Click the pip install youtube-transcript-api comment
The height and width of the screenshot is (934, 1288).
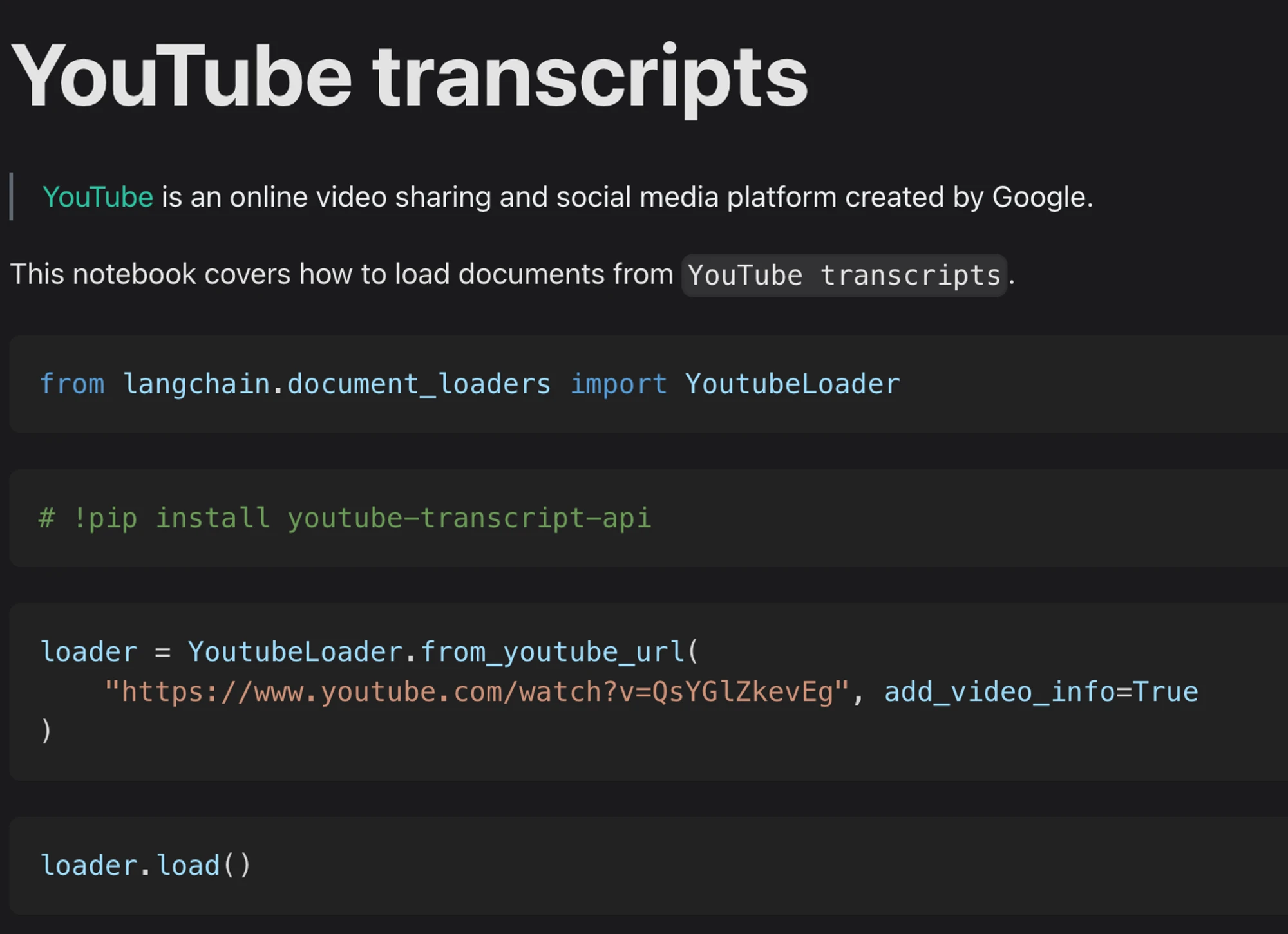tap(345, 518)
